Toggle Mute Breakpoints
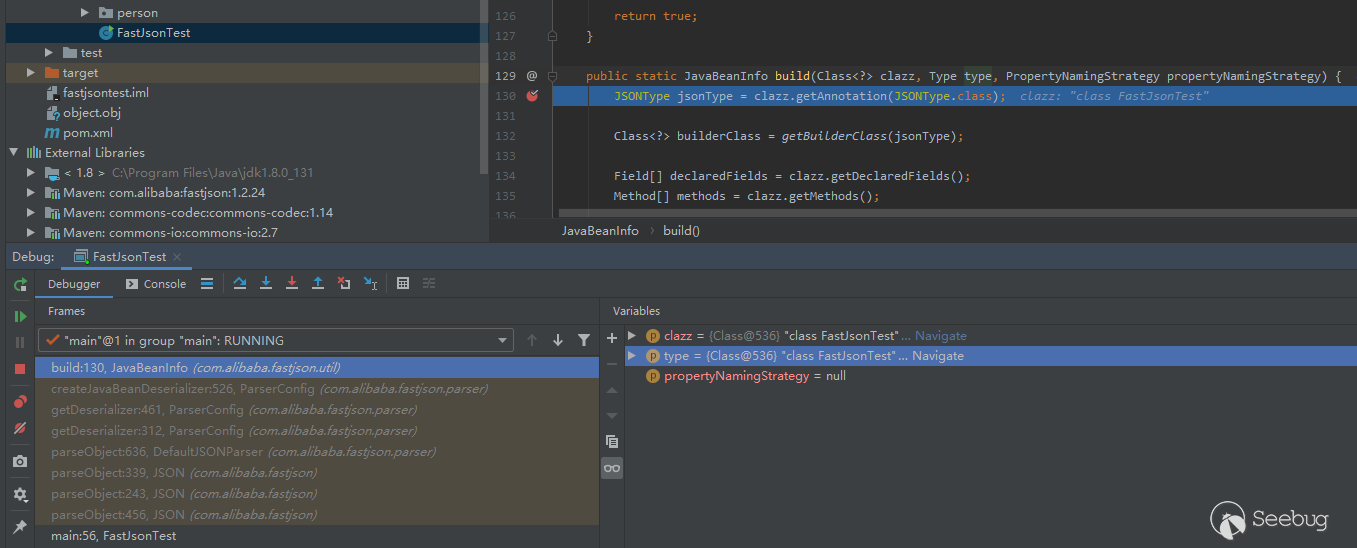1357x548 pixels. pos(20,428)
